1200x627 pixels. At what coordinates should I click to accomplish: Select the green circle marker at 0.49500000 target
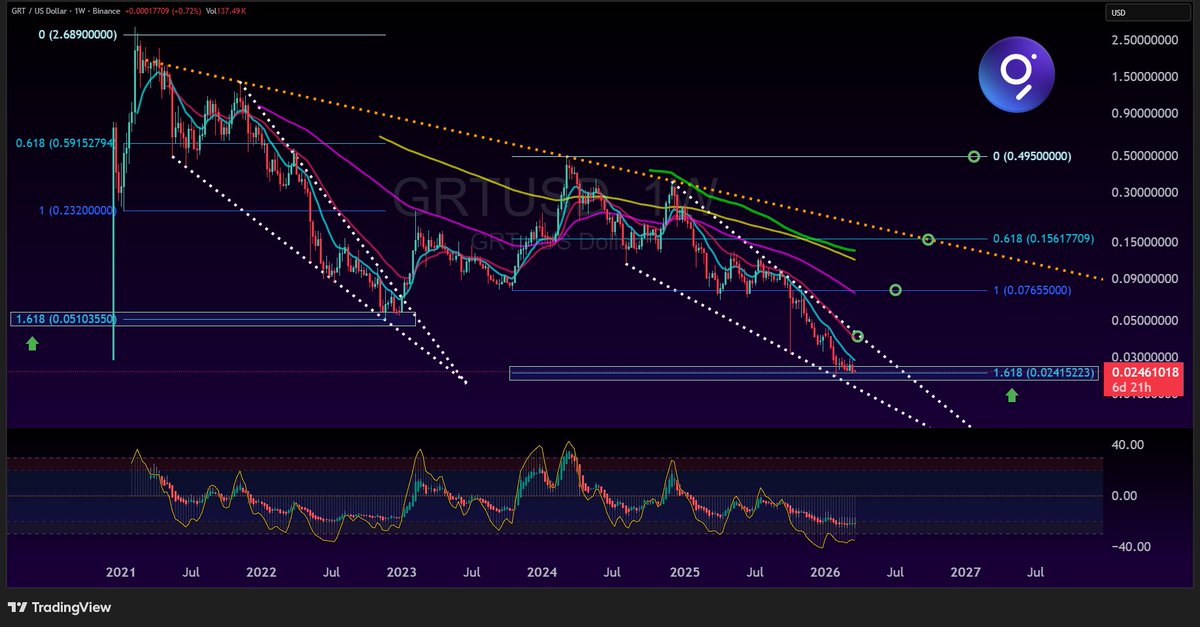tap(973, 156)
